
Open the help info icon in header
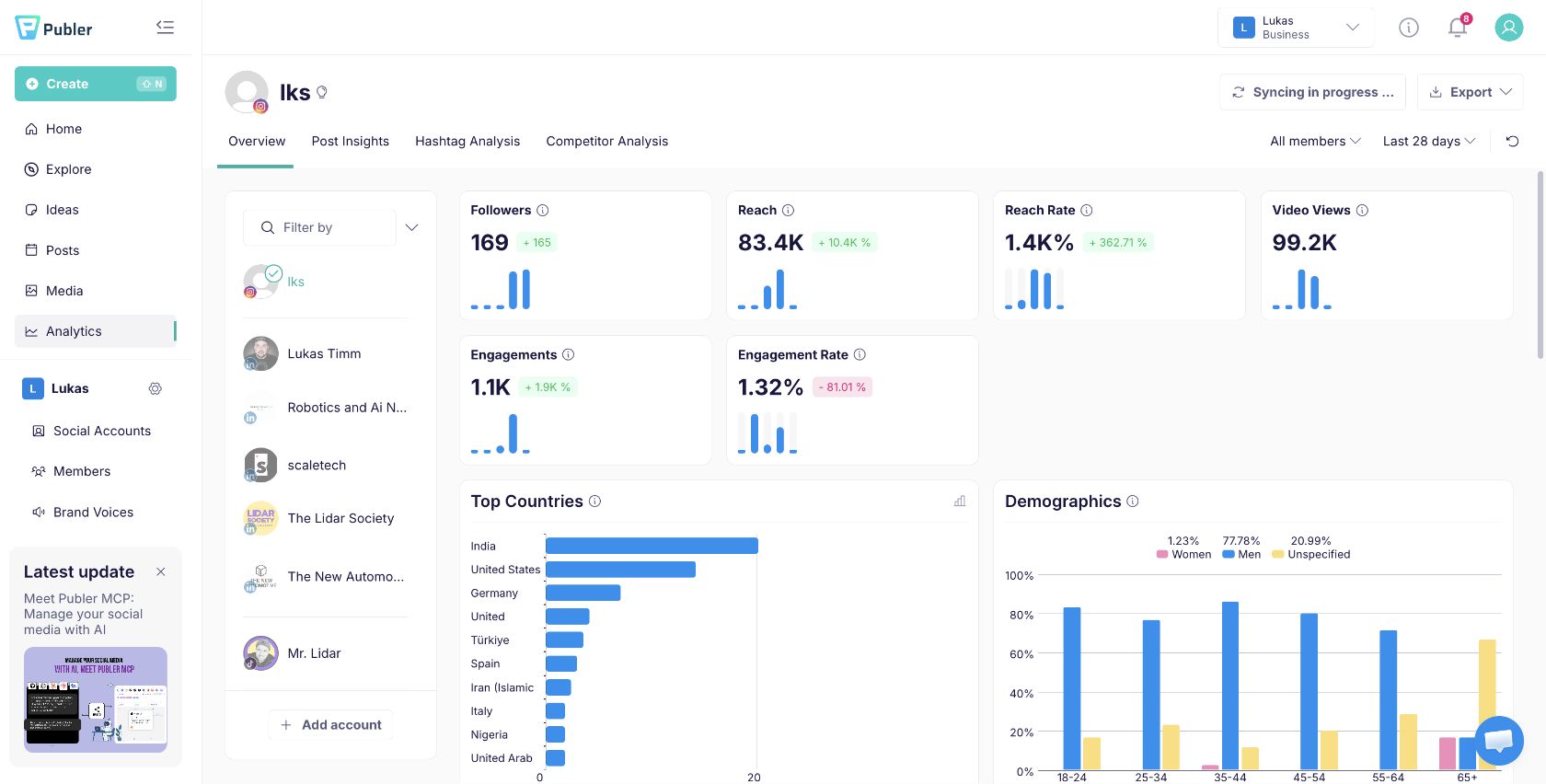coord(1409,28)
